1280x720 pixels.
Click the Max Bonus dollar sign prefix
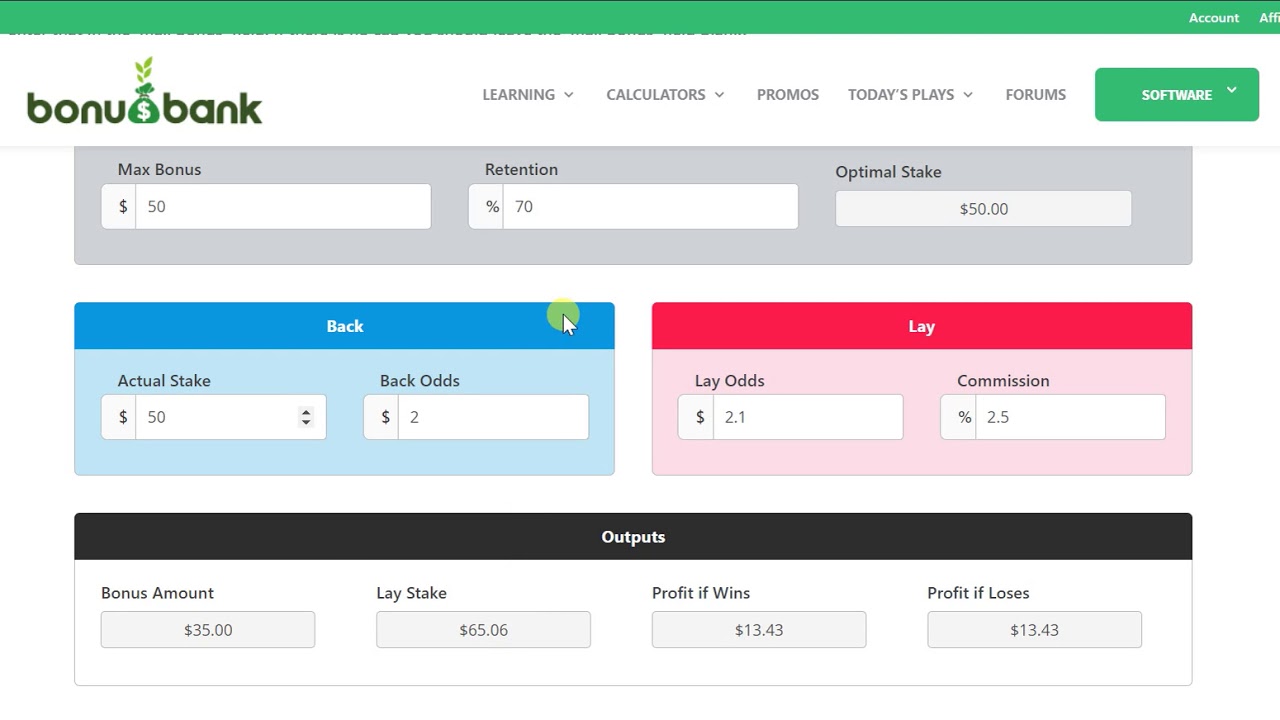pos(119,206)
